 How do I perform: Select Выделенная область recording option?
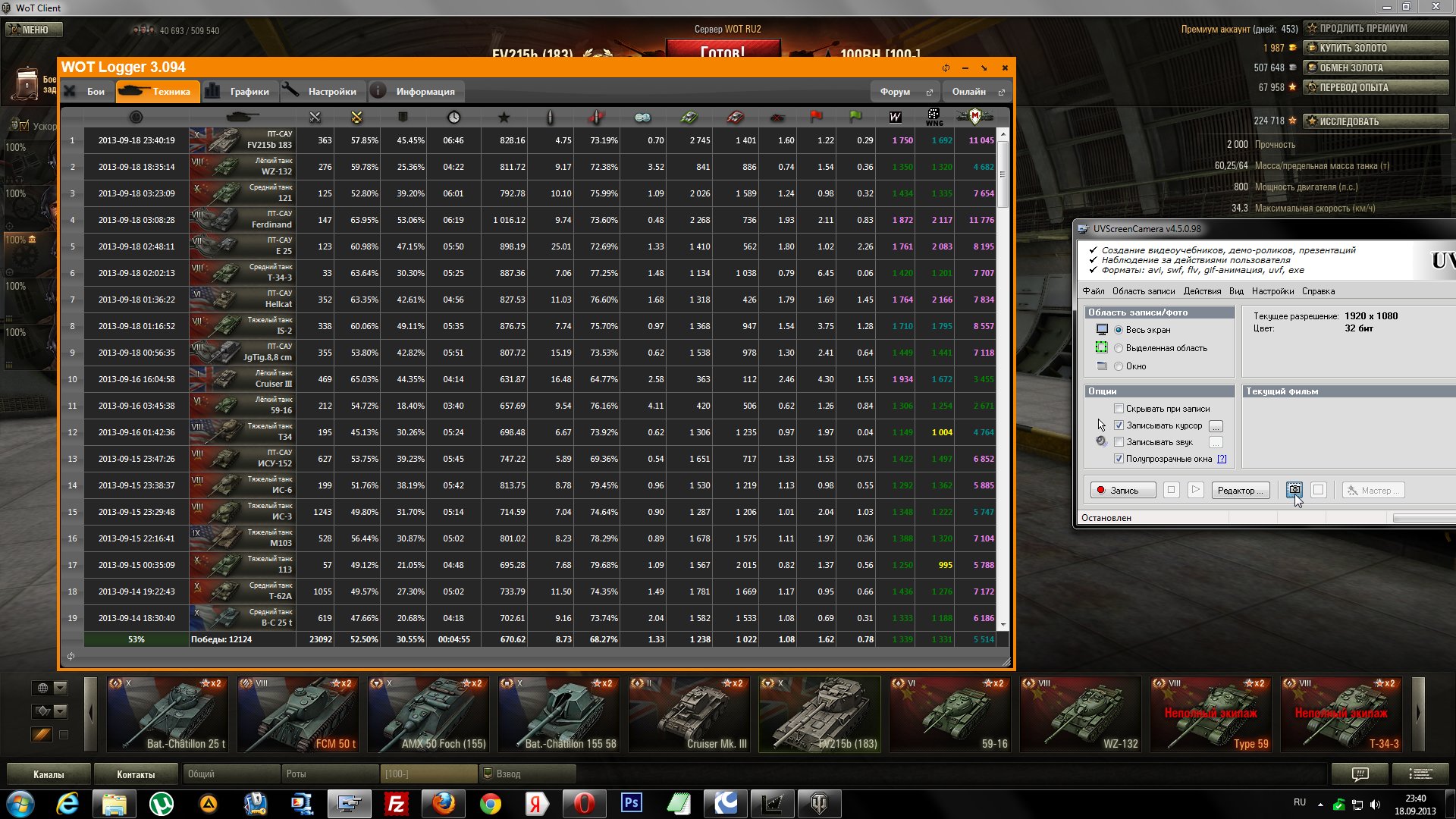tap(1119, 348)
